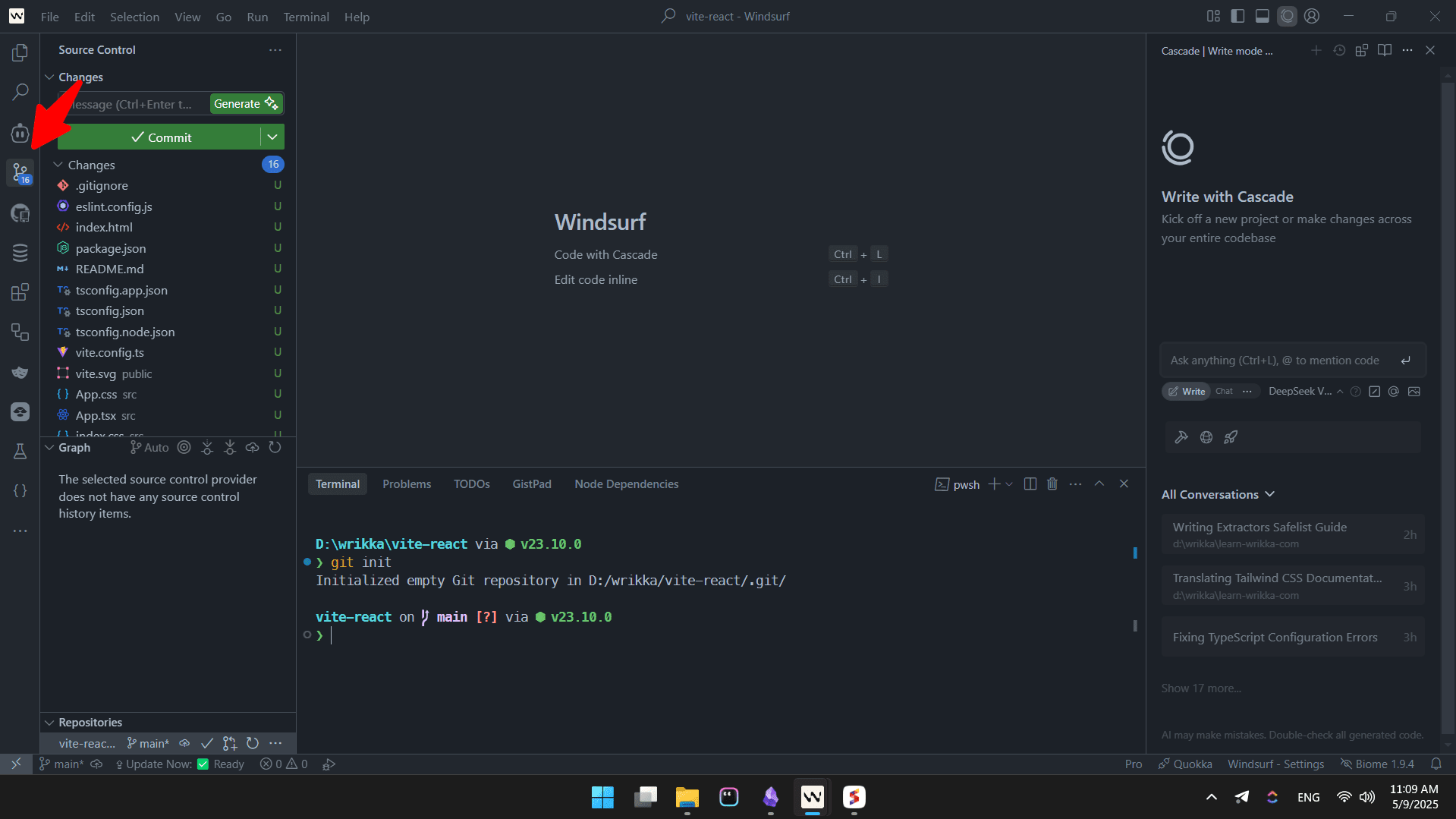Toggle the Cascade panel from title bar
The width and height of the screenshot is (1456, 819).
coord(1288,16)
